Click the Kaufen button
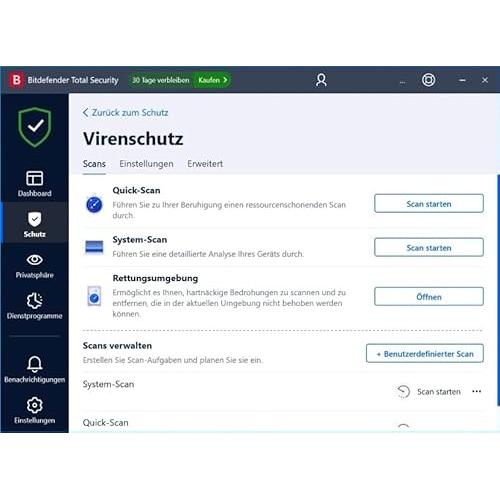 coord(212,80)
